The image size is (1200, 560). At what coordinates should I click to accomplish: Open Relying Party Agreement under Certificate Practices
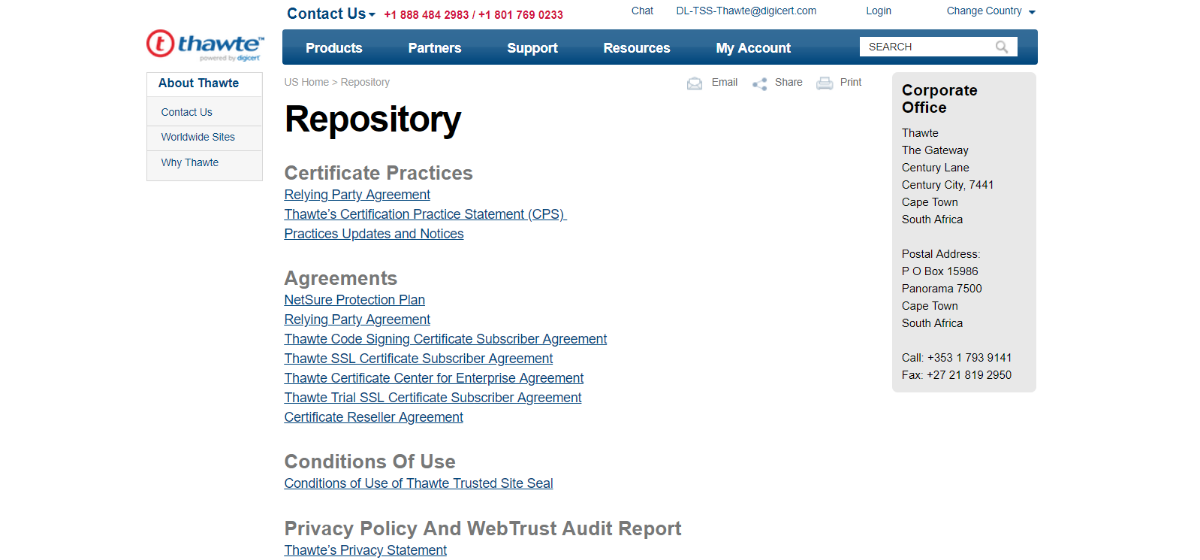[x=357, y=195]
